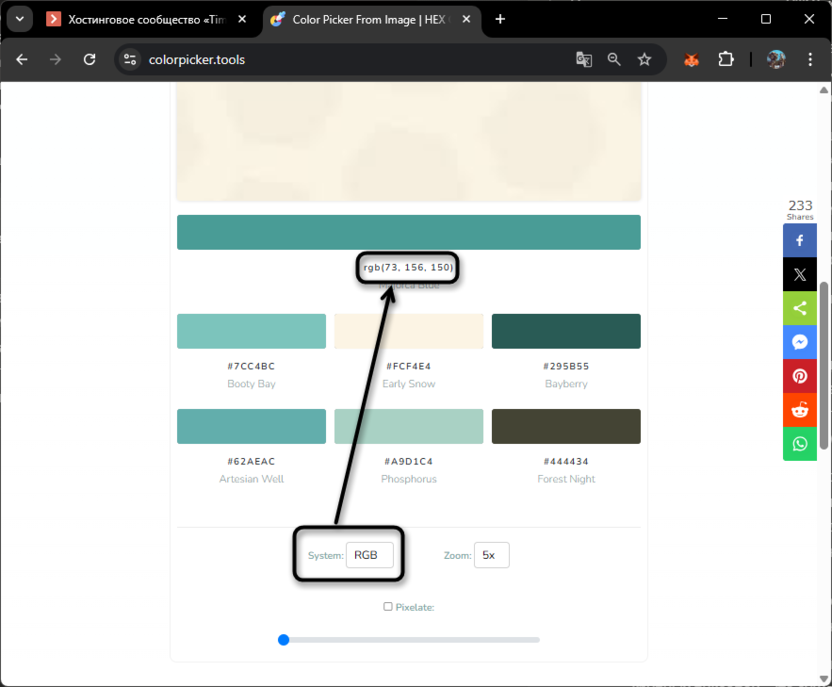Reload the colorpicker.tools page
The height and width of the screenshot is (687, 832).
tap(90, 59)
